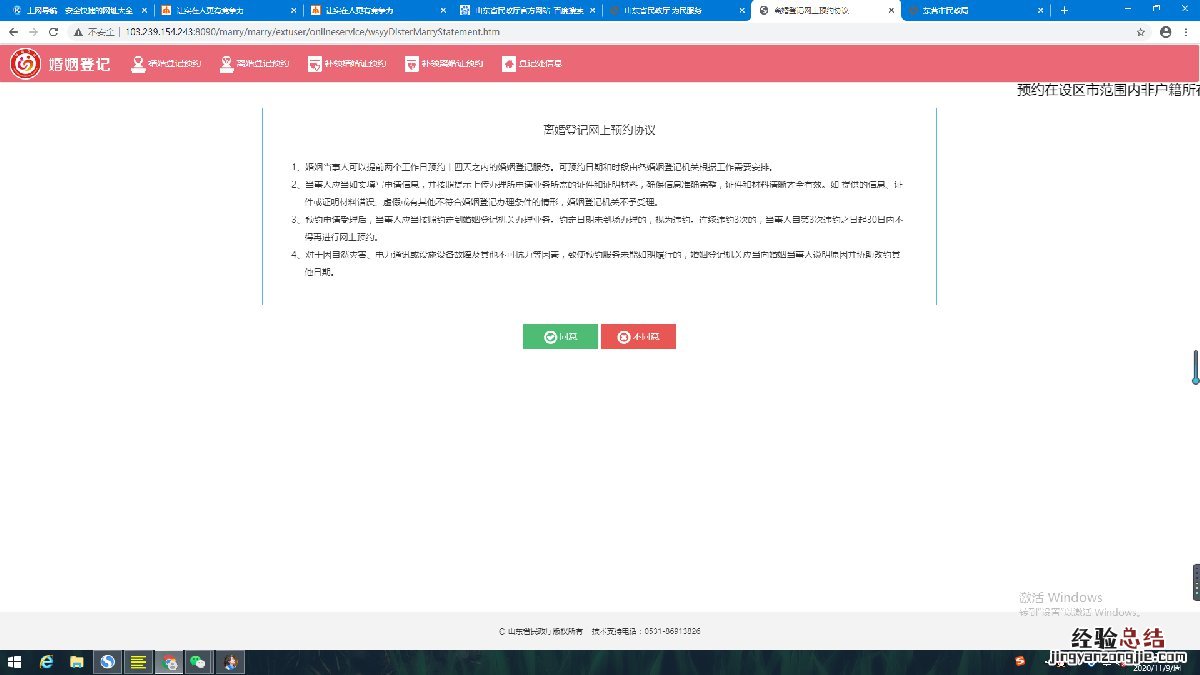
Task: Open the Chrome three-dot menu
Action: tap(1187, 32)
